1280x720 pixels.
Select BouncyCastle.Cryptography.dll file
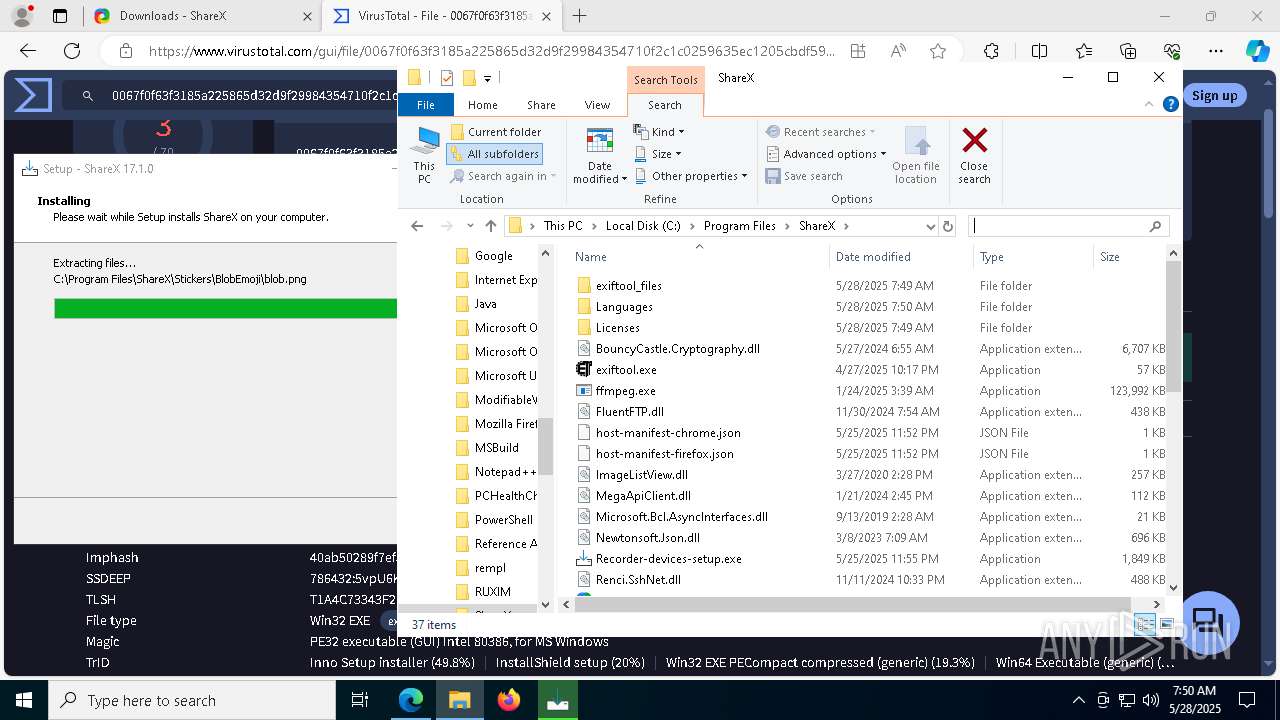pos(677,349)
